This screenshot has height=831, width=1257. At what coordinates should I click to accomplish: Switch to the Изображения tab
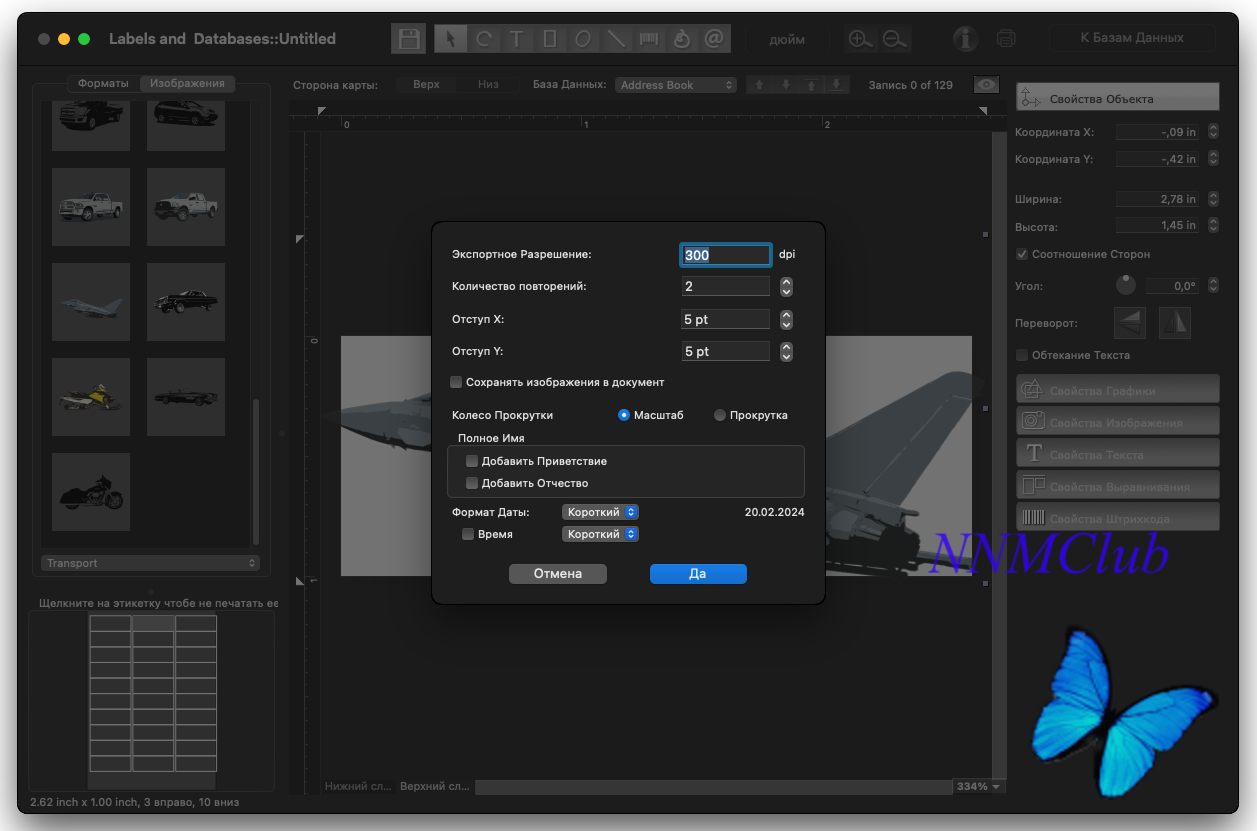(187, 83)
